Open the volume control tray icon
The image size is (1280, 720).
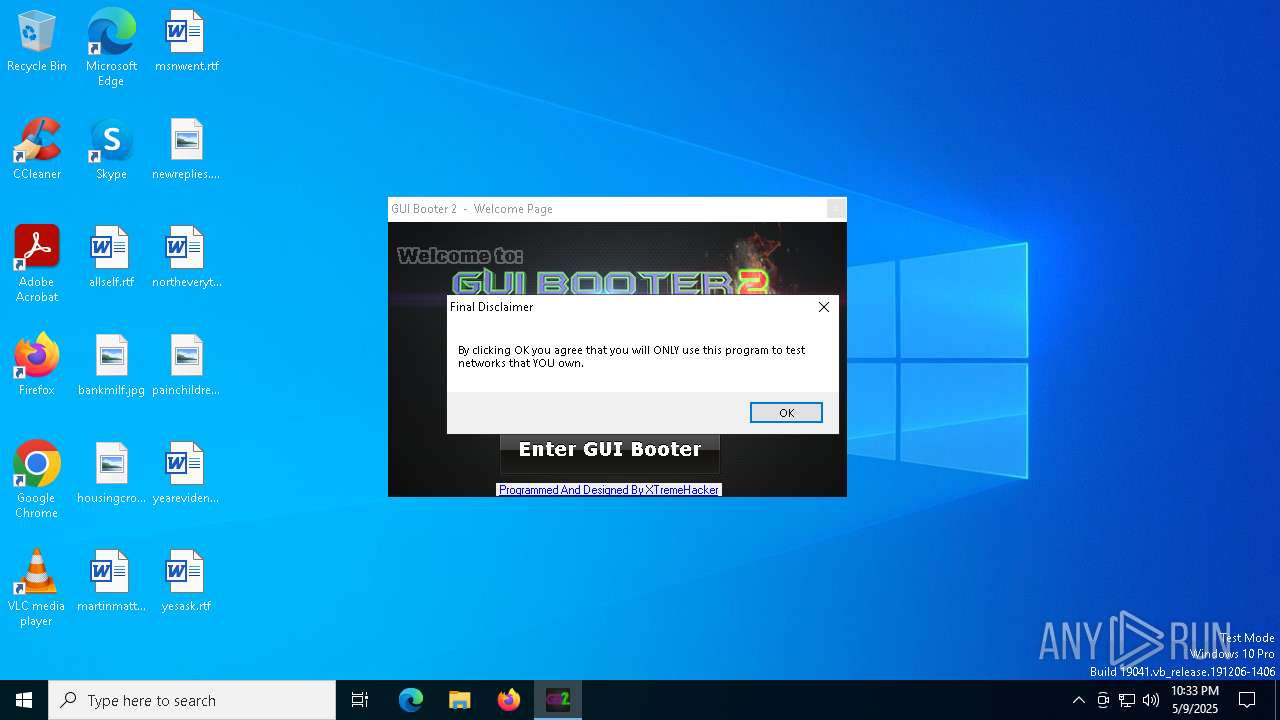1151,700
